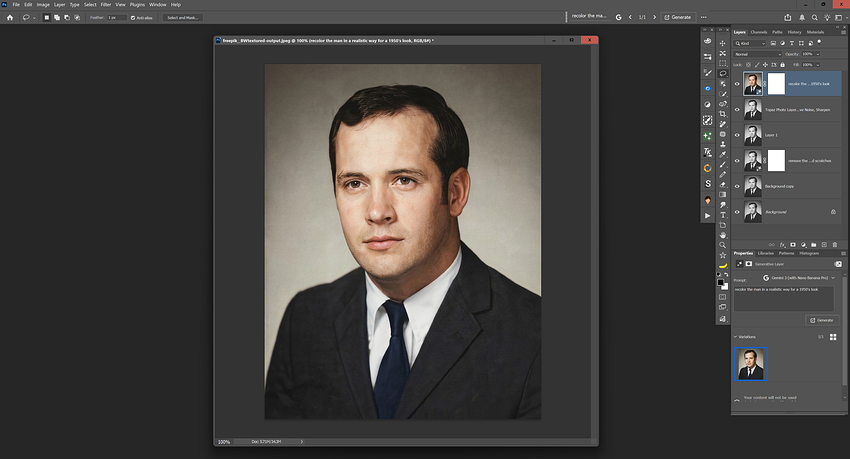This screenshot has width=850, height=459.
Task: Collapse the Variations section
Action: [736, 337]
